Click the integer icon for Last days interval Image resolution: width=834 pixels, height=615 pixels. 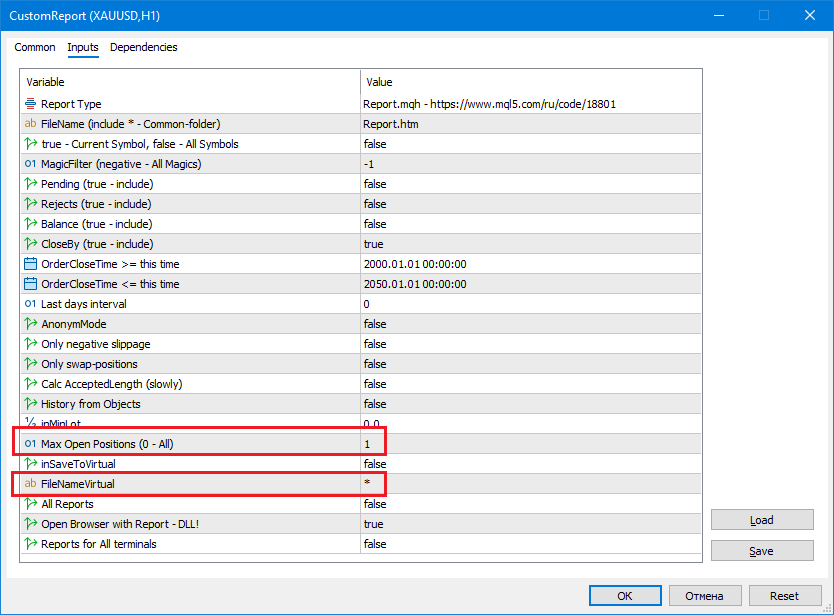30,304
